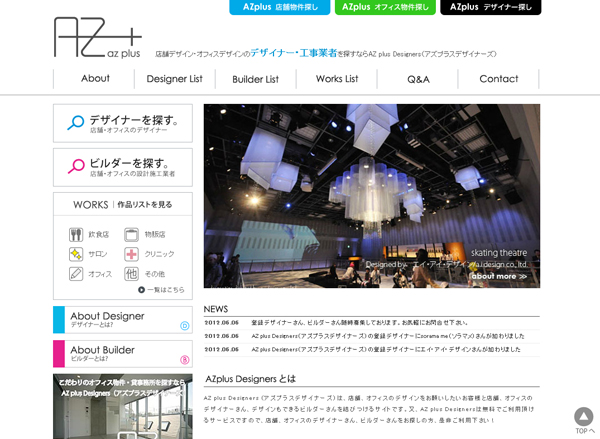Viewport: 600px width, 439px height.
Task: Open the office property banner thumbnail
Action: tap(123, 406)
